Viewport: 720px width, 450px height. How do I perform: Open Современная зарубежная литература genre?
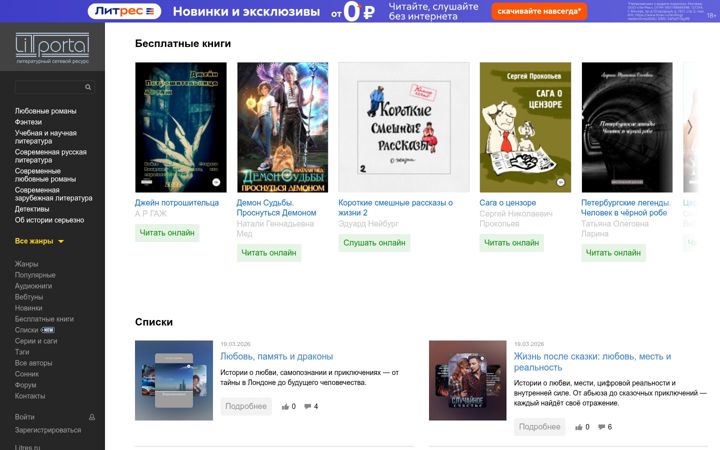tap(53, 194)
